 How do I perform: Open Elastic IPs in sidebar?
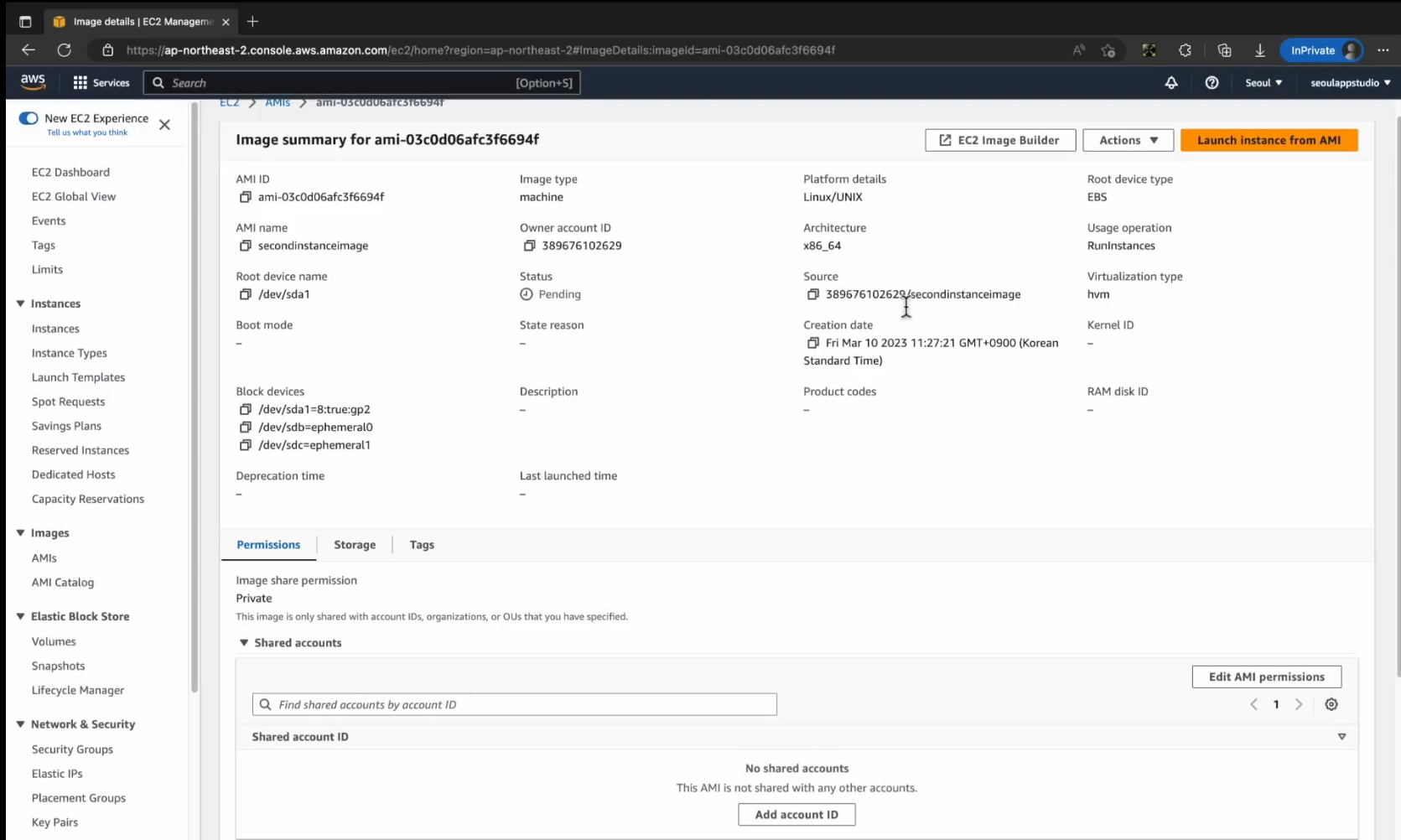[x=57, y=774]
